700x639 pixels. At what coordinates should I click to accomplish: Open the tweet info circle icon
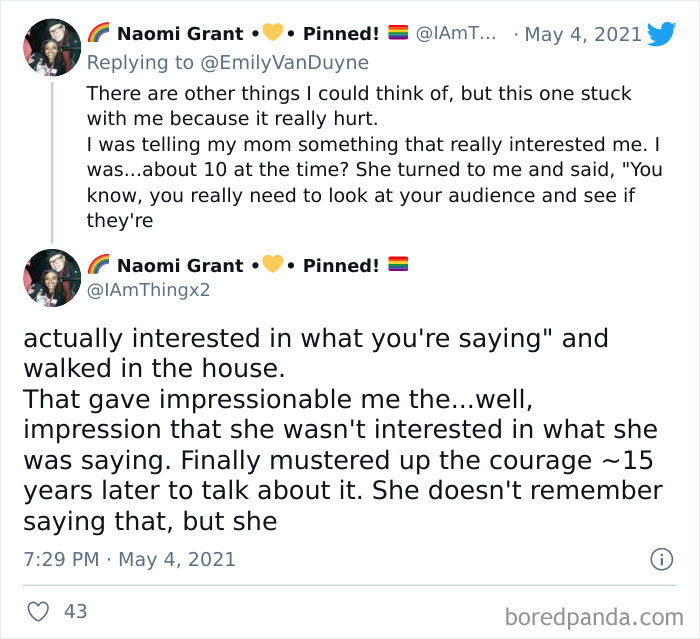pos(661,559)
